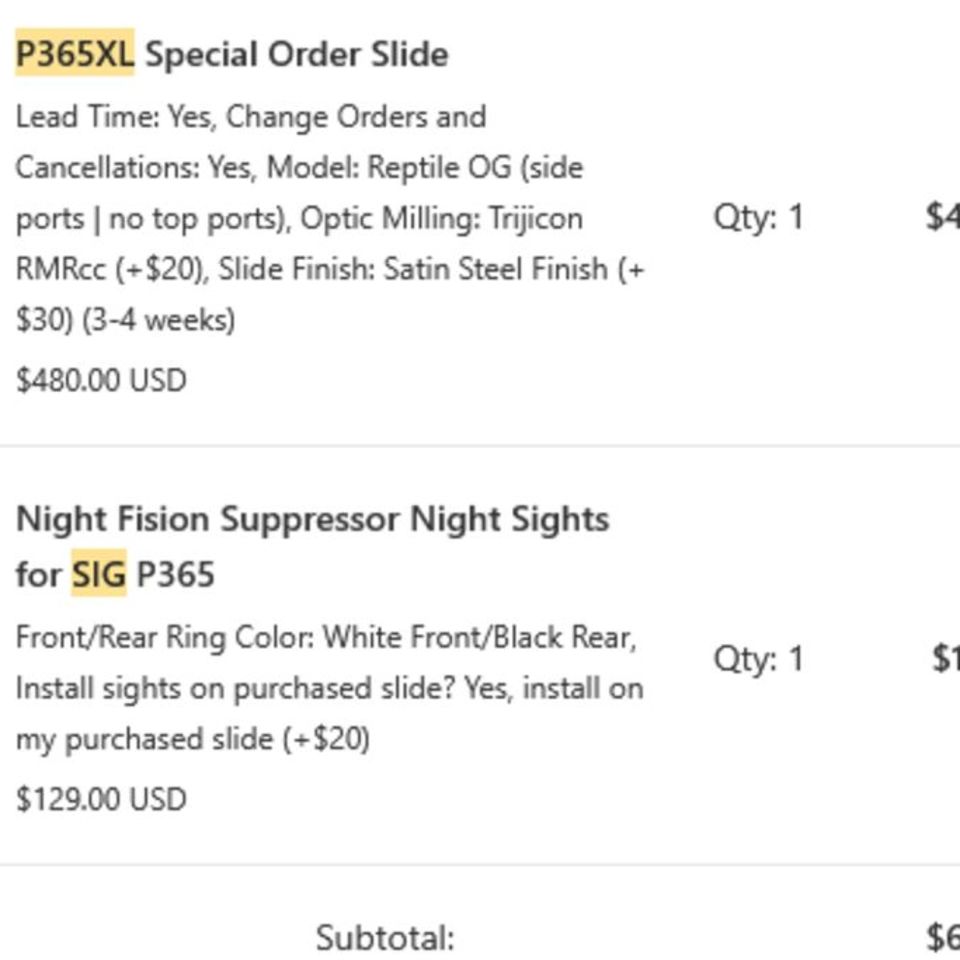Click the line total beside the night sights
This screenshot has width=960, height=960.
tap(945, 658)
